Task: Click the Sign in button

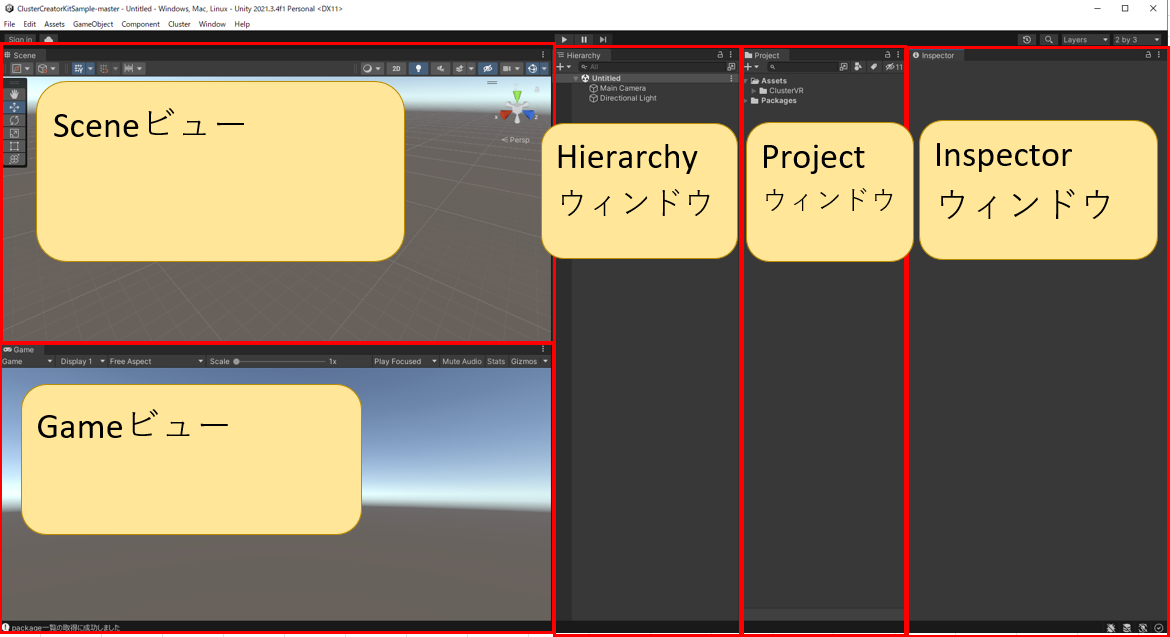Action: click(x=20, y=40)
